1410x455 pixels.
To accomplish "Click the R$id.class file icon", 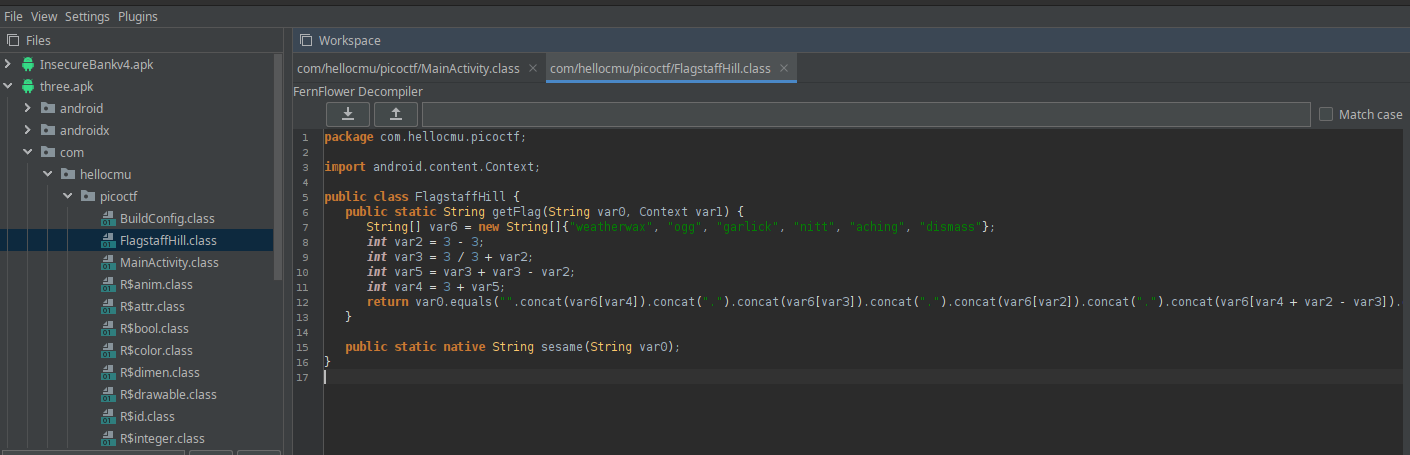I will [108, 416].
